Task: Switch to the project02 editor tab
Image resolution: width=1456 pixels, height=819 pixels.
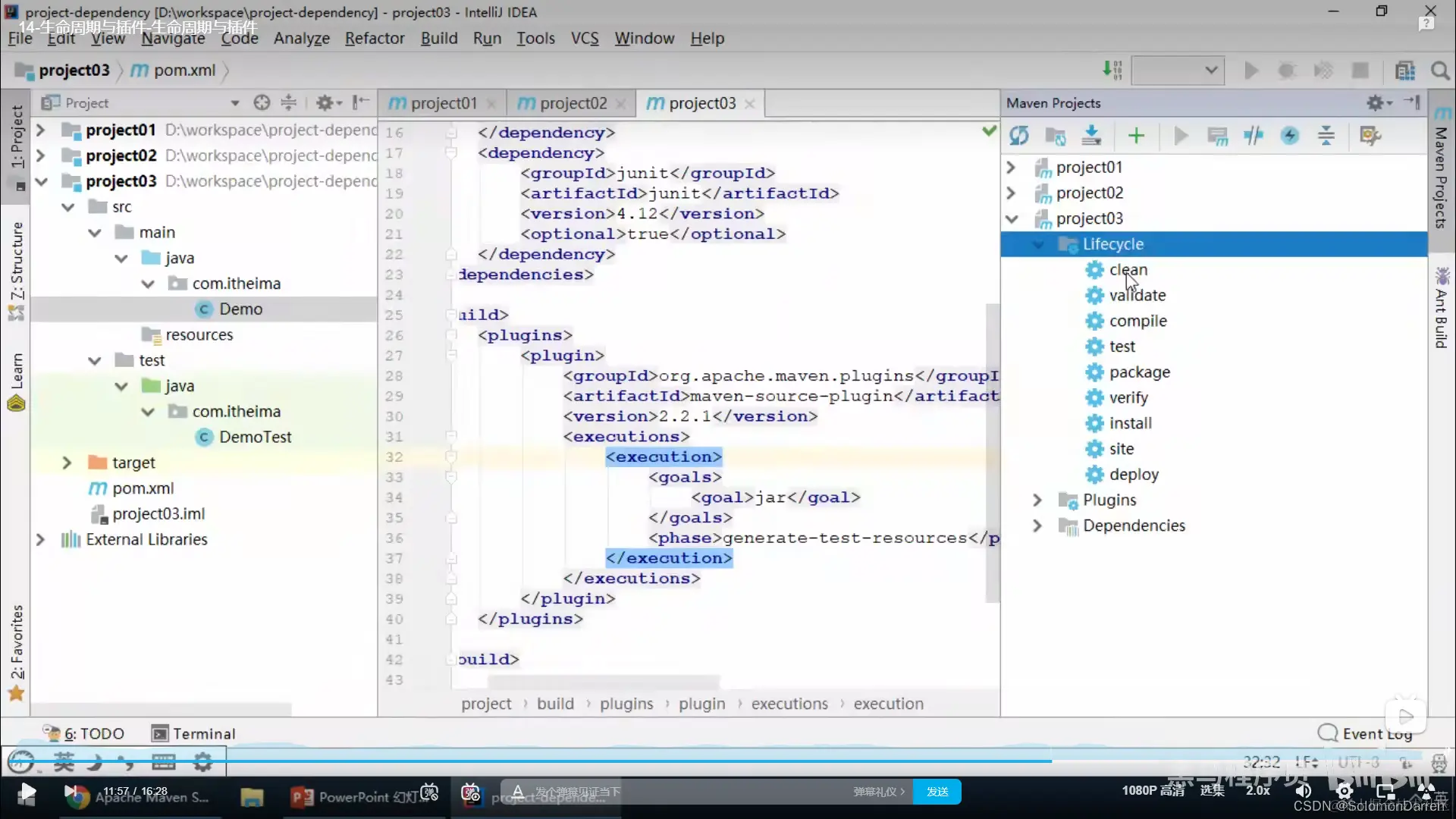Action: 573,103
